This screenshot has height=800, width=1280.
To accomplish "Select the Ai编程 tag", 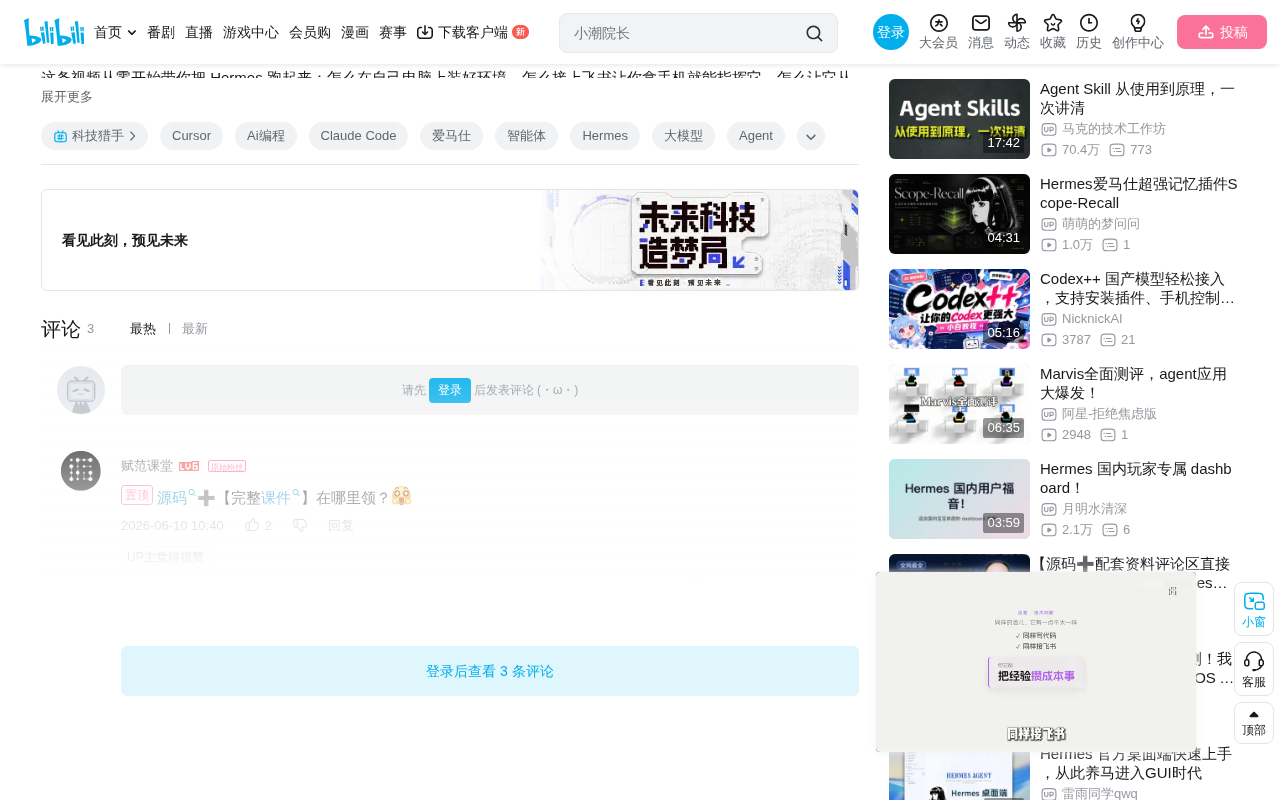I will tap(266, 136).
